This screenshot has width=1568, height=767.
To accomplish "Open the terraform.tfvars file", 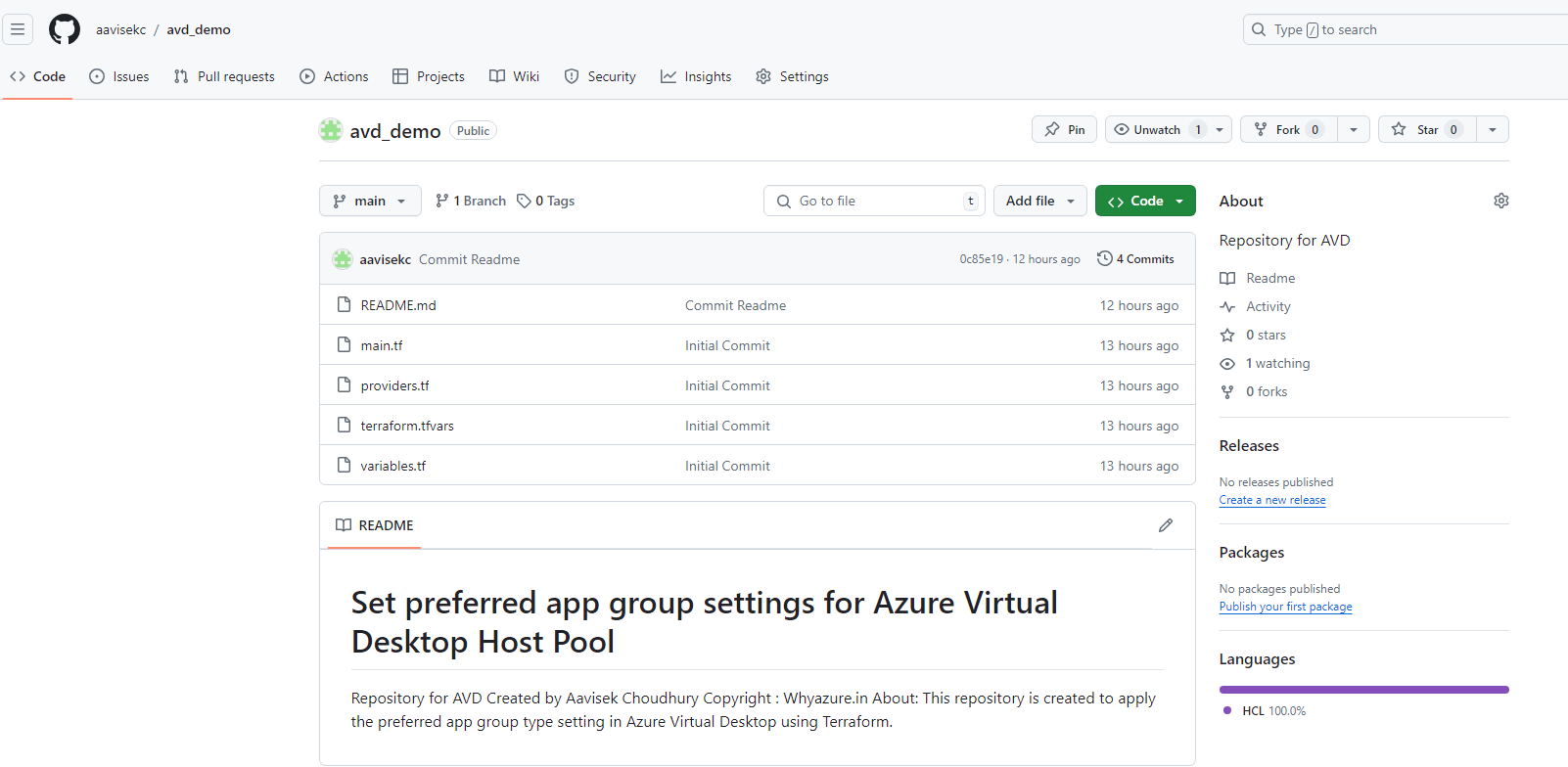I will tap(407, 426).
